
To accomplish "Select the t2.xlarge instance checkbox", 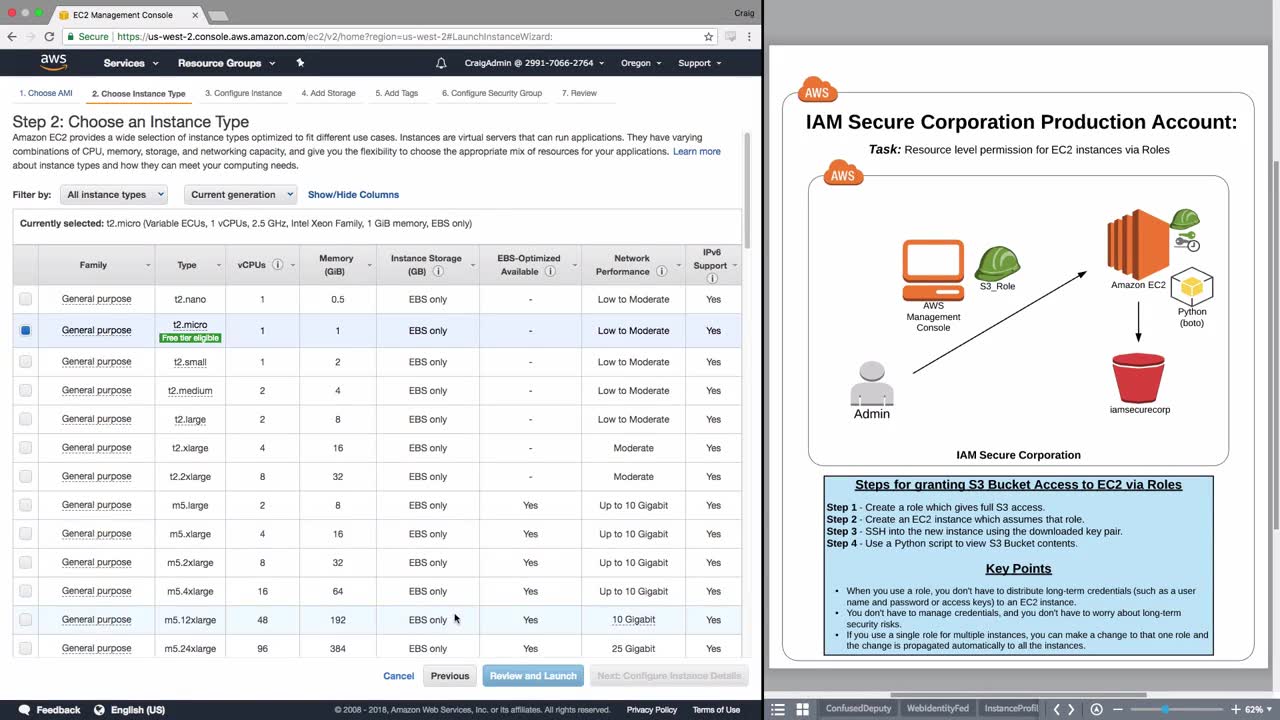I will 25,448.
